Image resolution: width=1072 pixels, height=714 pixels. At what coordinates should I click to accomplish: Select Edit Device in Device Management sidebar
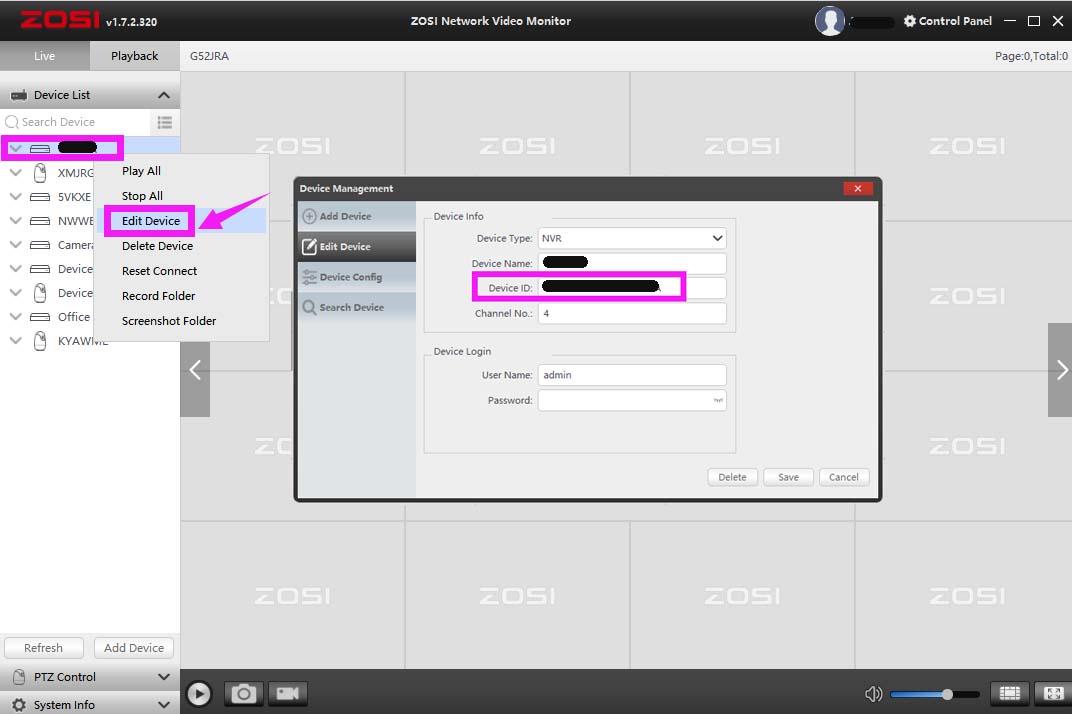357,246
